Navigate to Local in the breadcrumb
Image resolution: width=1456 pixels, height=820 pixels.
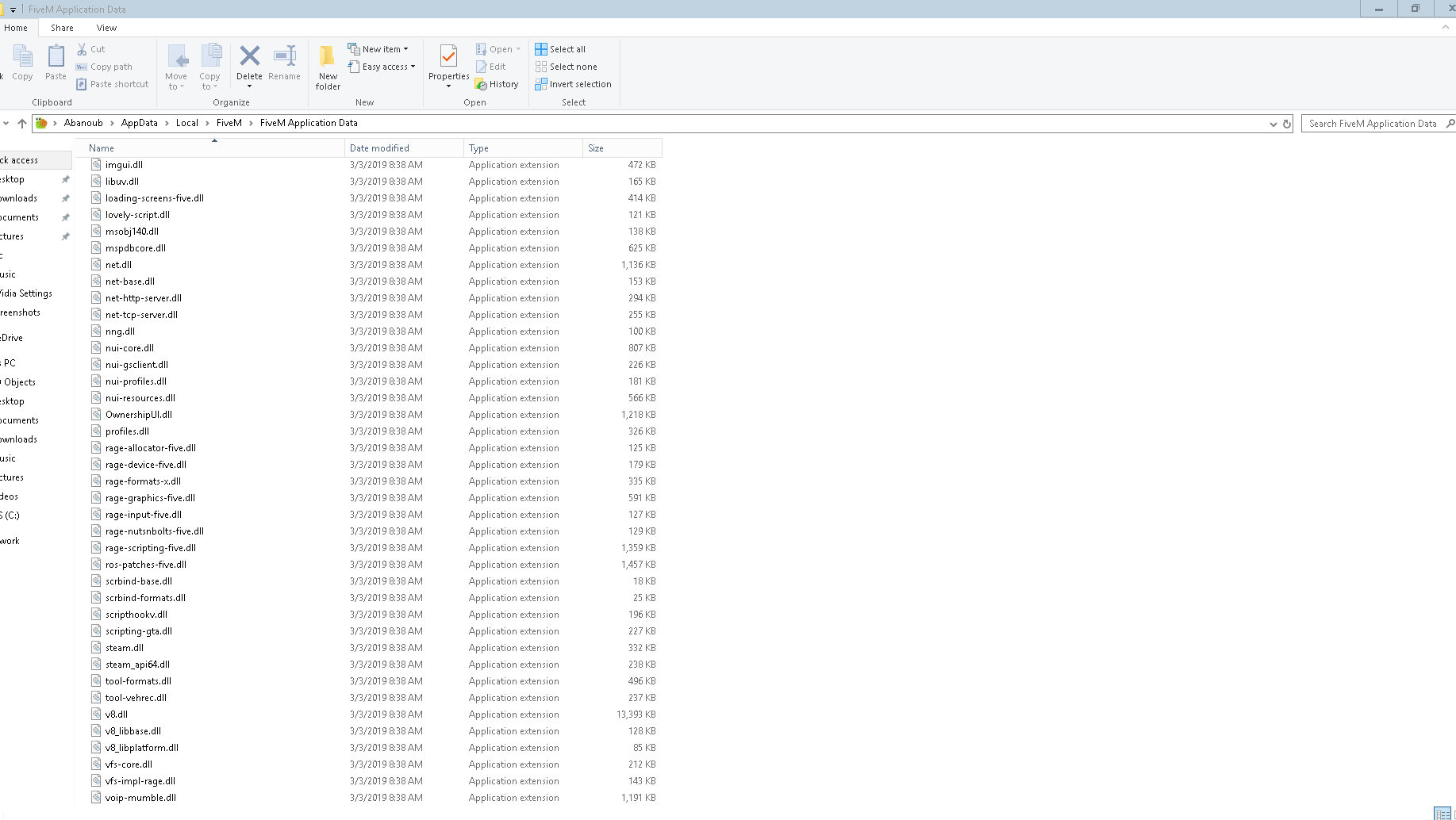tap(187, 123)
